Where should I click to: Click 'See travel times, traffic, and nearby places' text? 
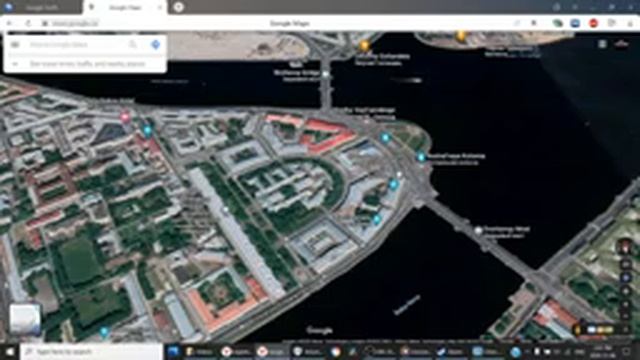[x=87, y=64]
